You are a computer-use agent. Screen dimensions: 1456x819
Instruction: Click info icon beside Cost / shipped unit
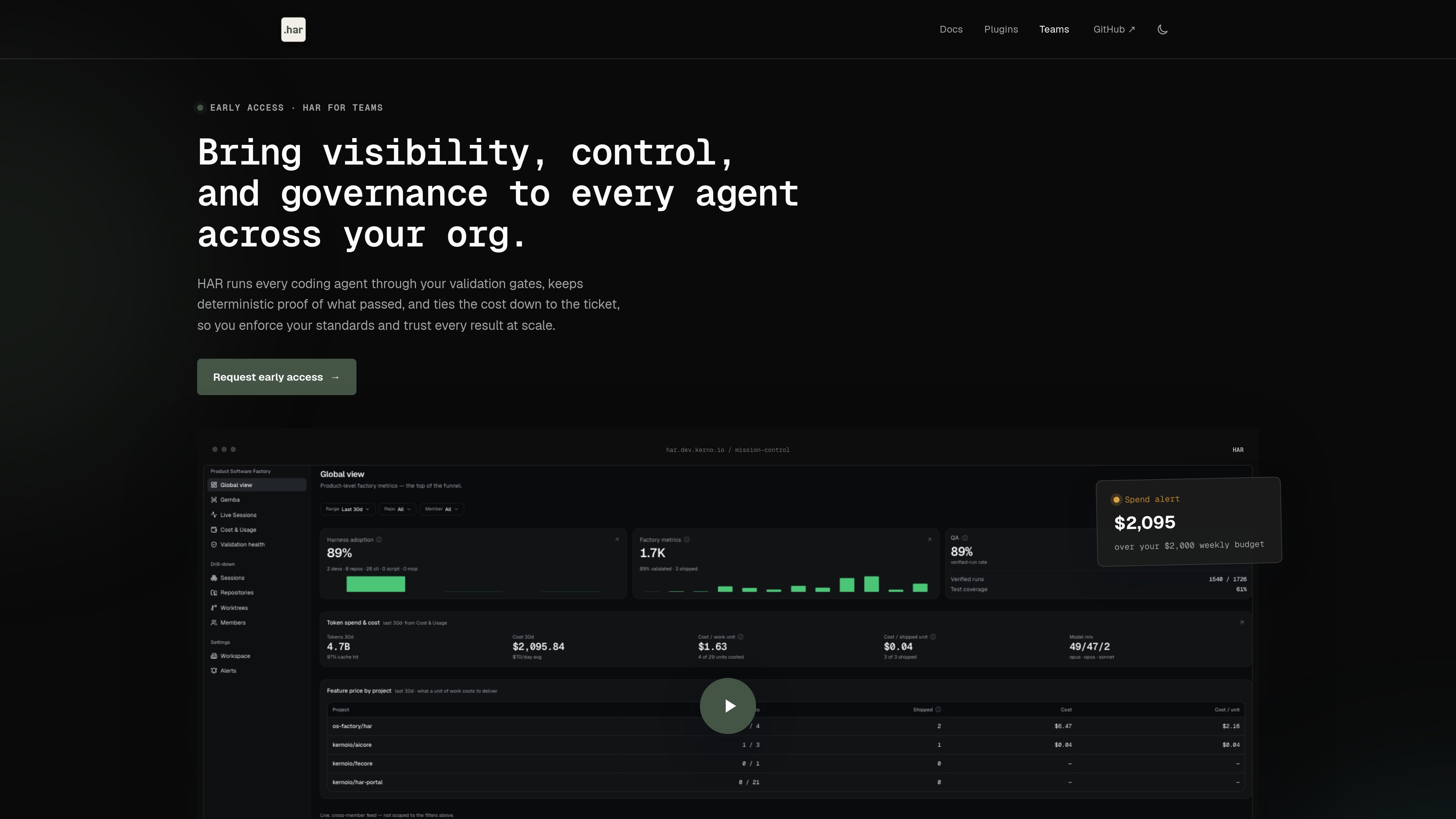[x=933, y=637]
